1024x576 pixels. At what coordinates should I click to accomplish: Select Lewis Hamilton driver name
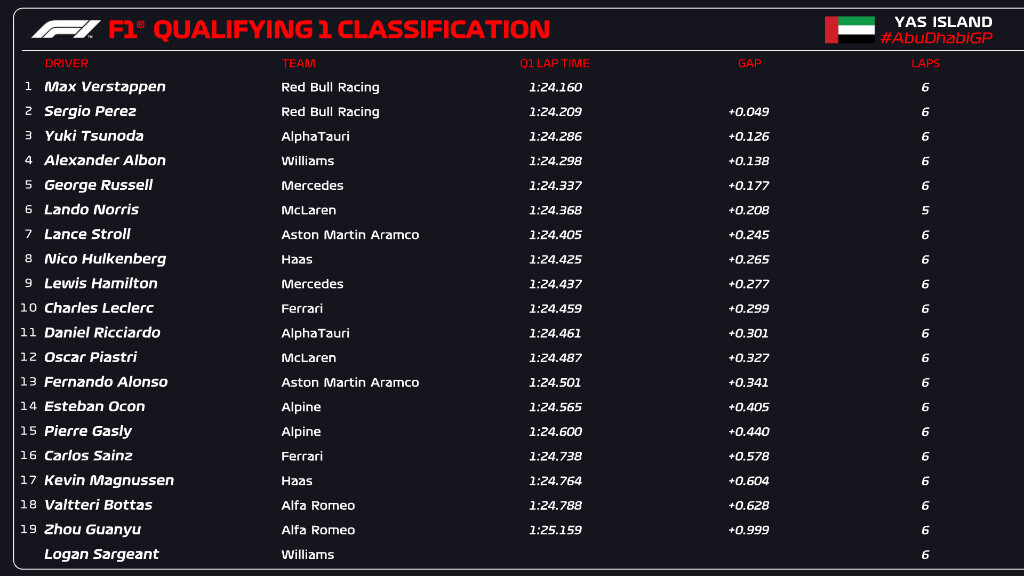click(101, 283)
